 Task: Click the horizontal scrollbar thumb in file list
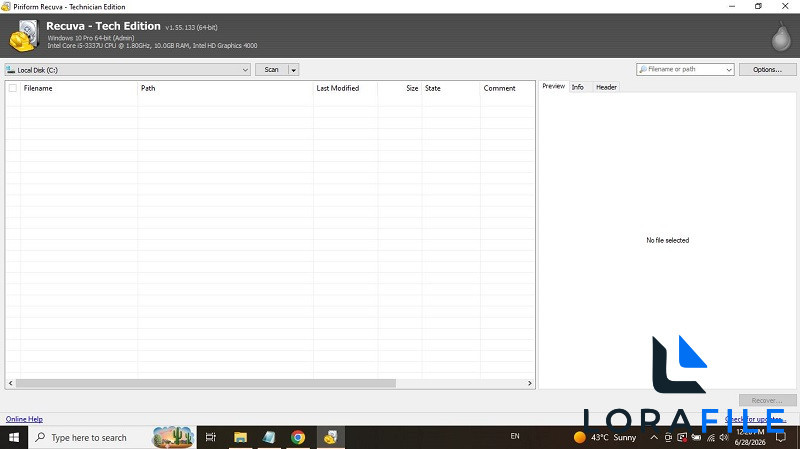pos(206,383)
